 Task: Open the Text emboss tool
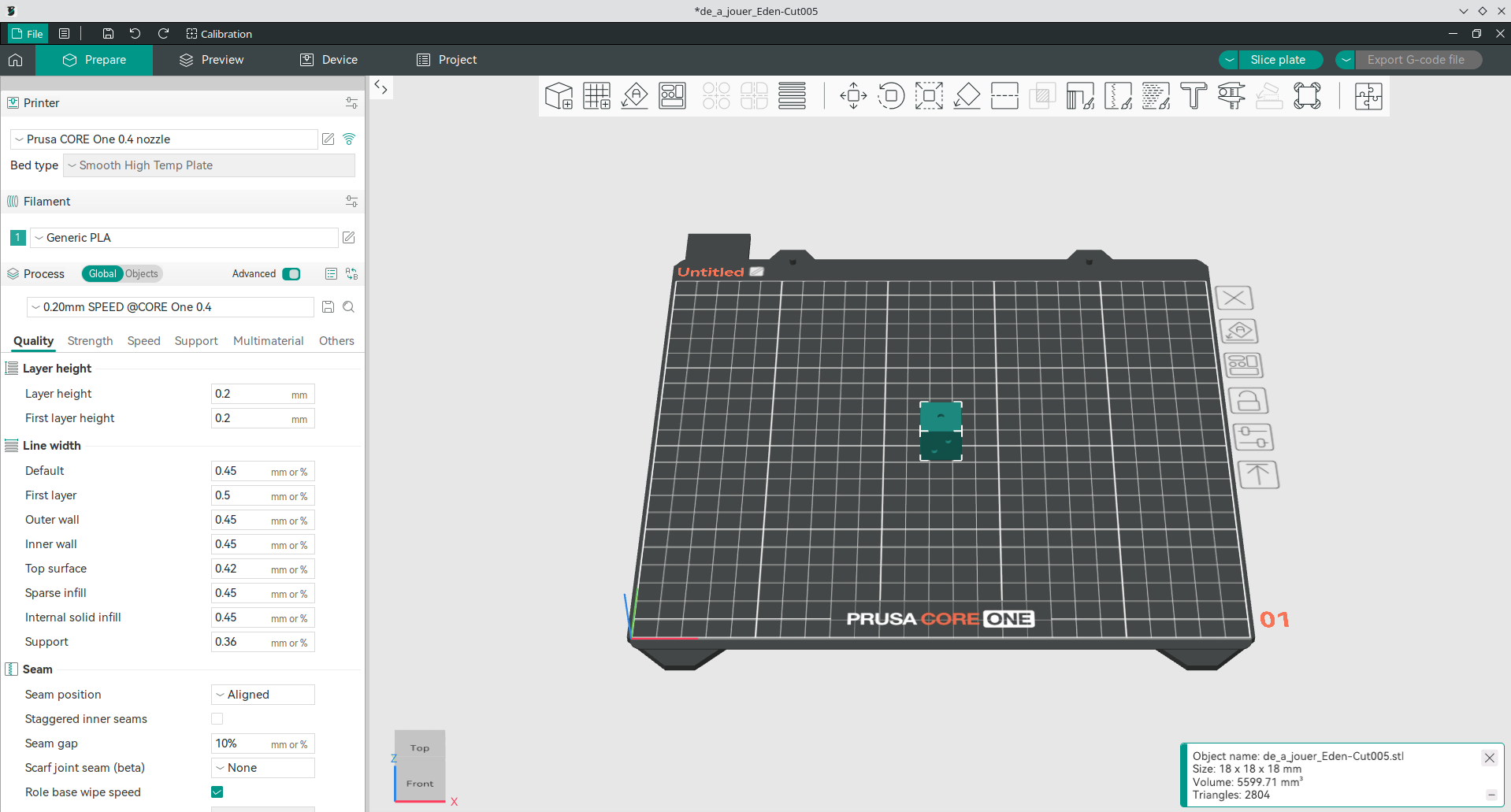coord(1194,96)
